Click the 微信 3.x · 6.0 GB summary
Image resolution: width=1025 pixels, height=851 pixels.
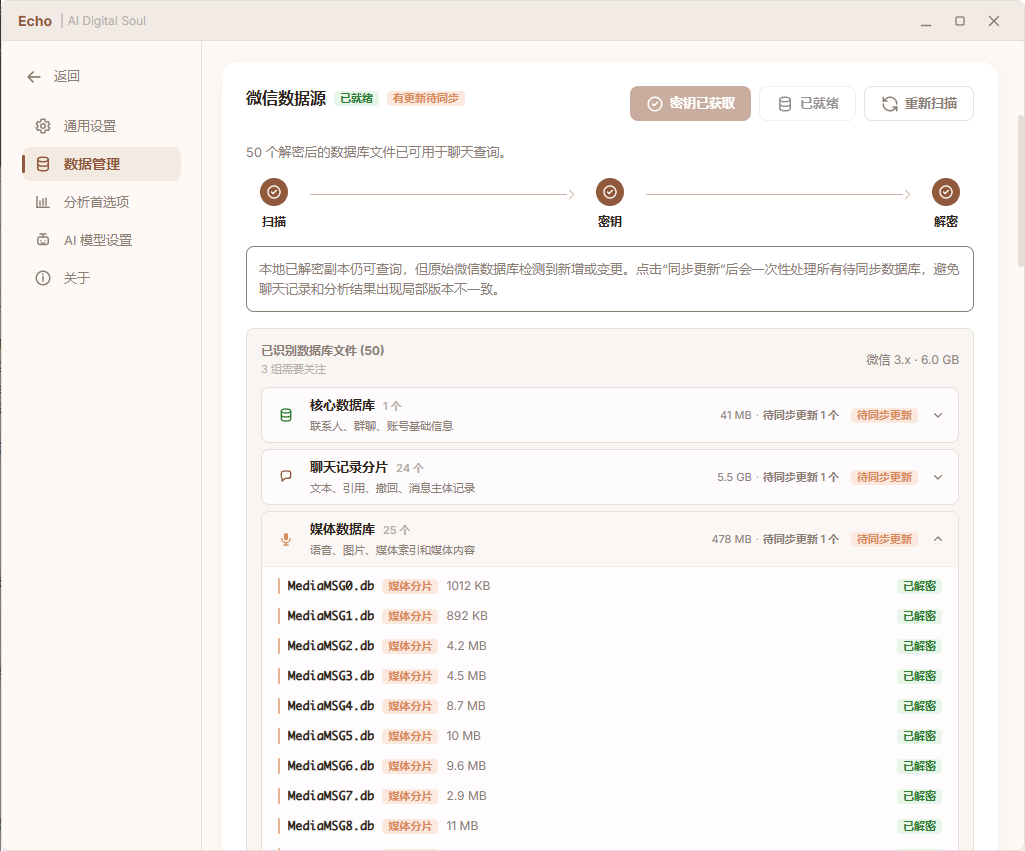913,359
